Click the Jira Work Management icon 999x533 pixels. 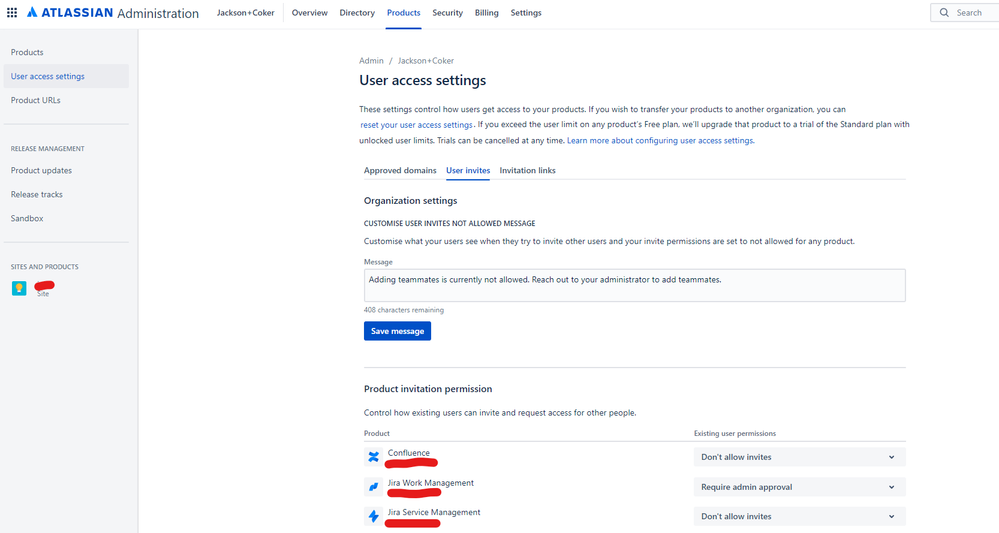tap(373, 487)
